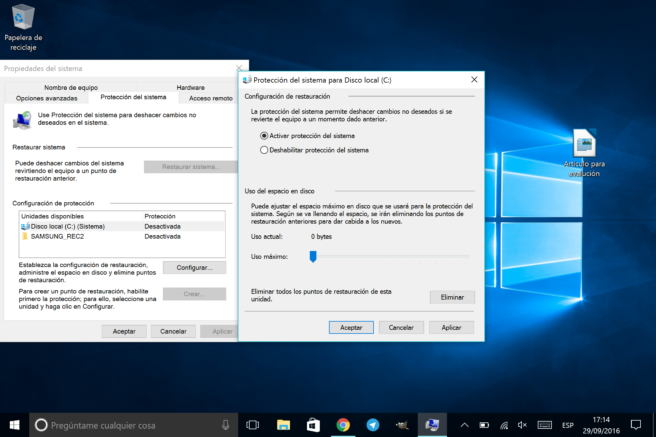Launch Google Chrome from the taskbar
This screenshot has height=437, width=656.
pyautogui.click(x=343, y=425)
